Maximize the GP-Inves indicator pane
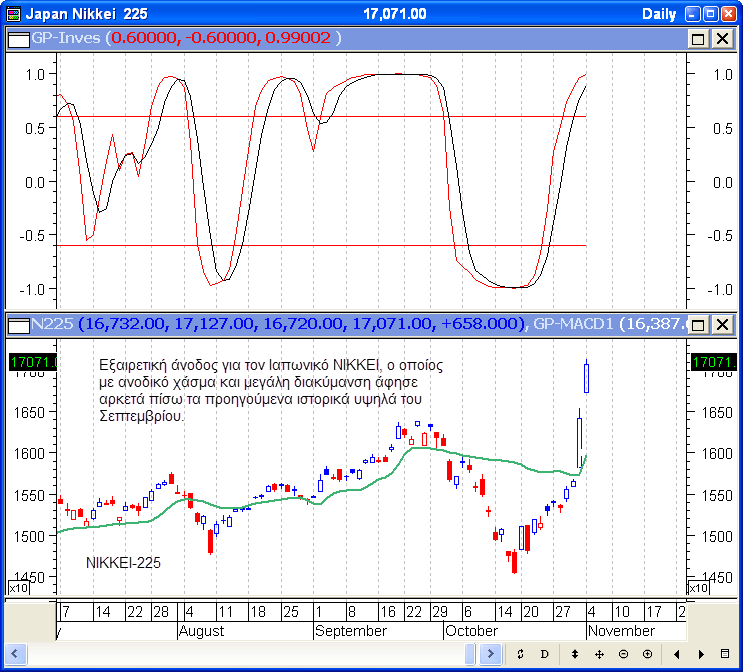This screenshot has height=672, width=743. 699,38
